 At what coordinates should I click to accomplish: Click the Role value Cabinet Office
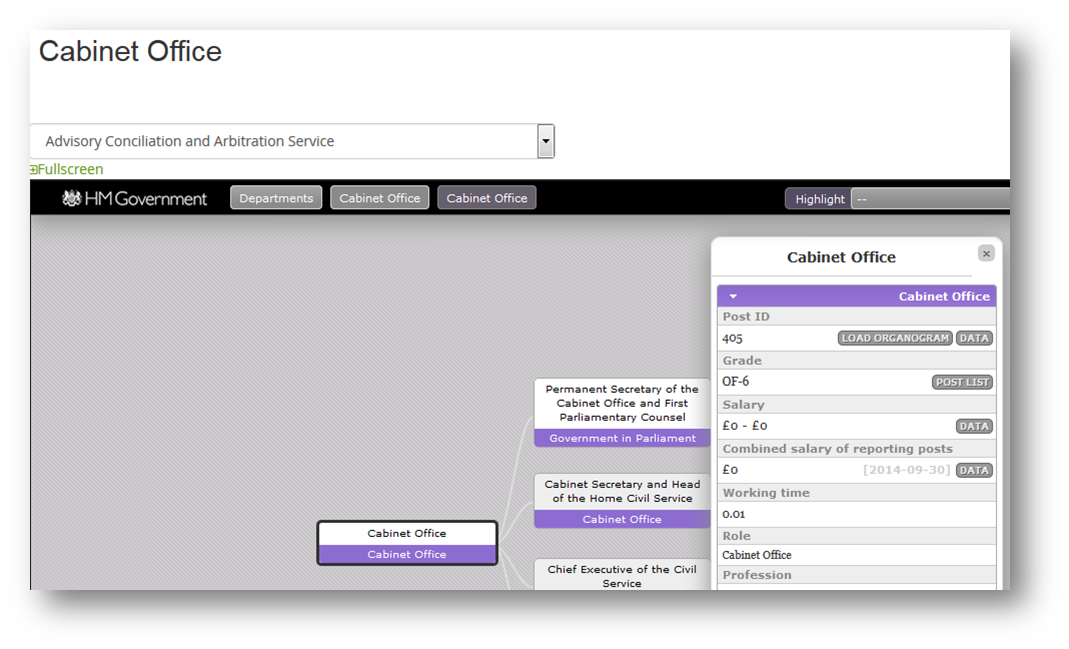757,555
